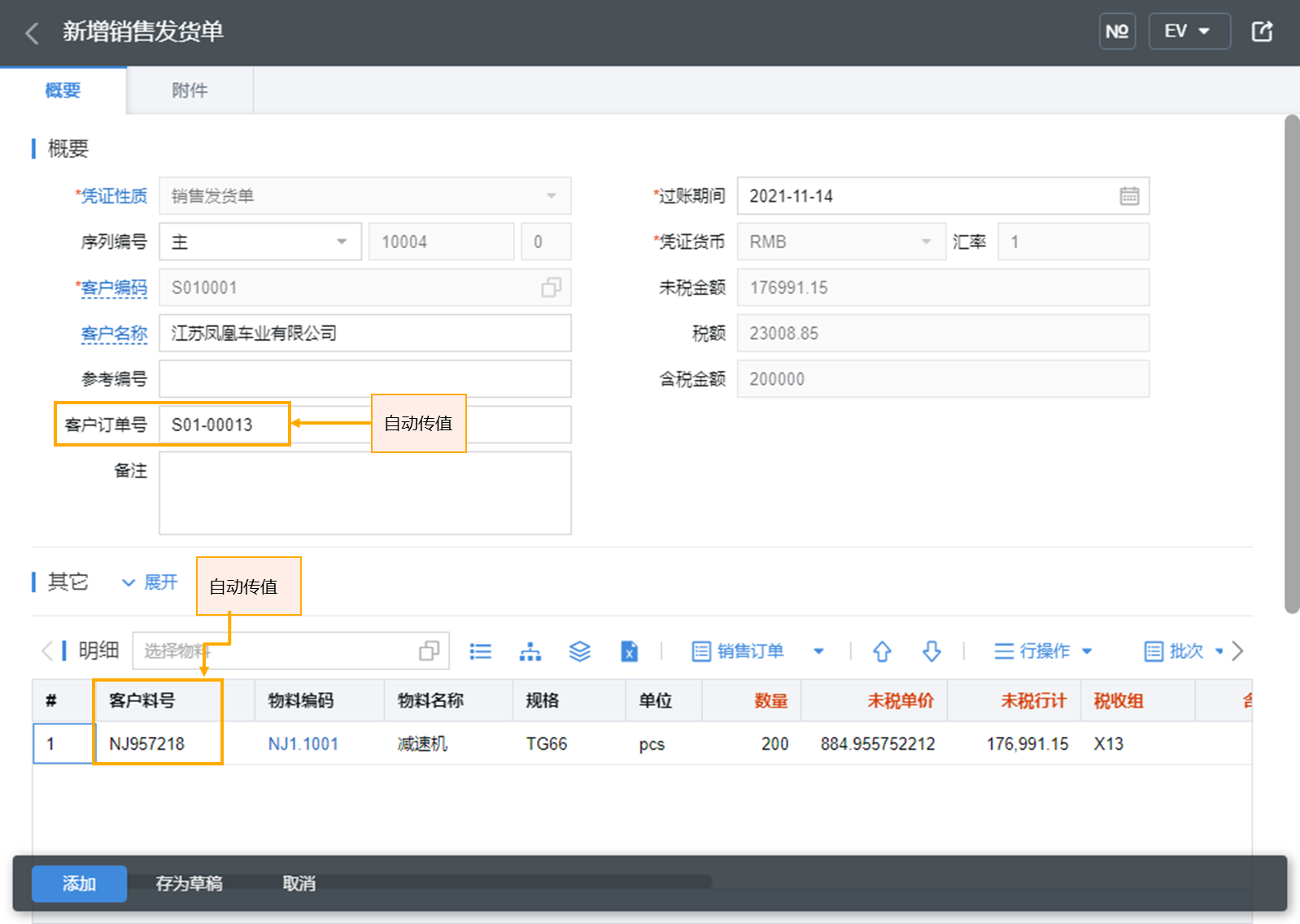The height and width of the screenshot is (924, 1300).
Task: Click quantity cell 200
Action: tap(752, 743)
